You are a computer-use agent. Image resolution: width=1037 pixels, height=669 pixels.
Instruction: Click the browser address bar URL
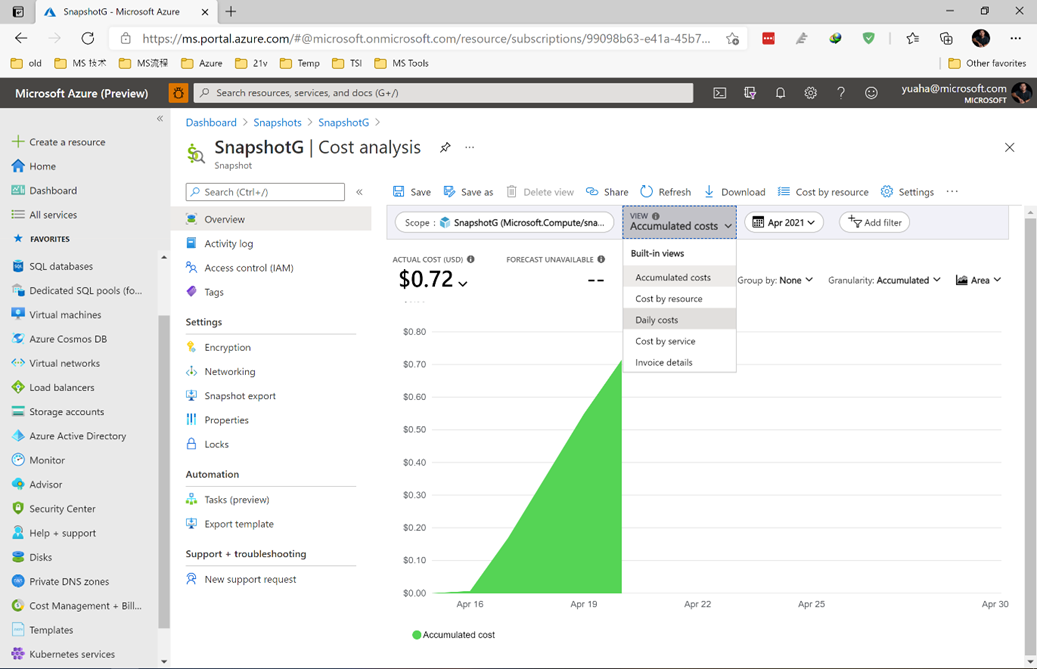[x=427, y=38]
